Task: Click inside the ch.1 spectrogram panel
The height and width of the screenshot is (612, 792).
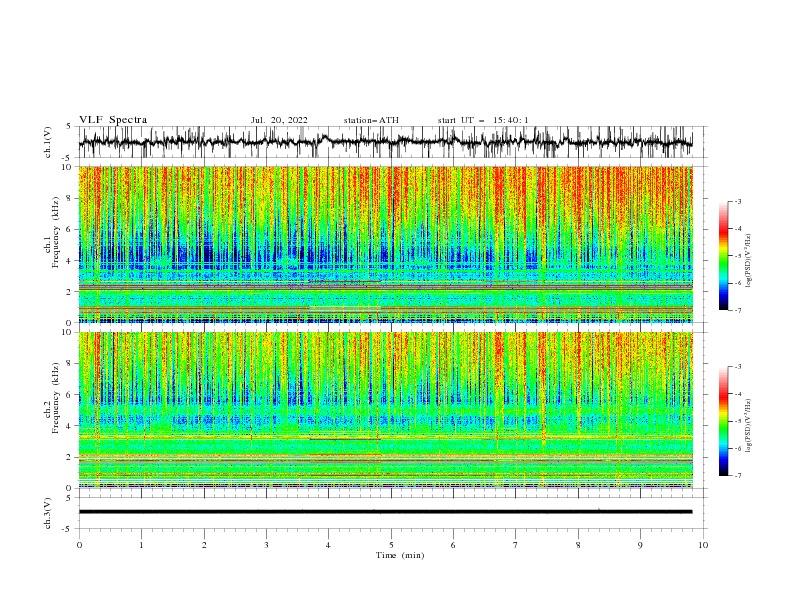Action: click(x=385, y=244)
